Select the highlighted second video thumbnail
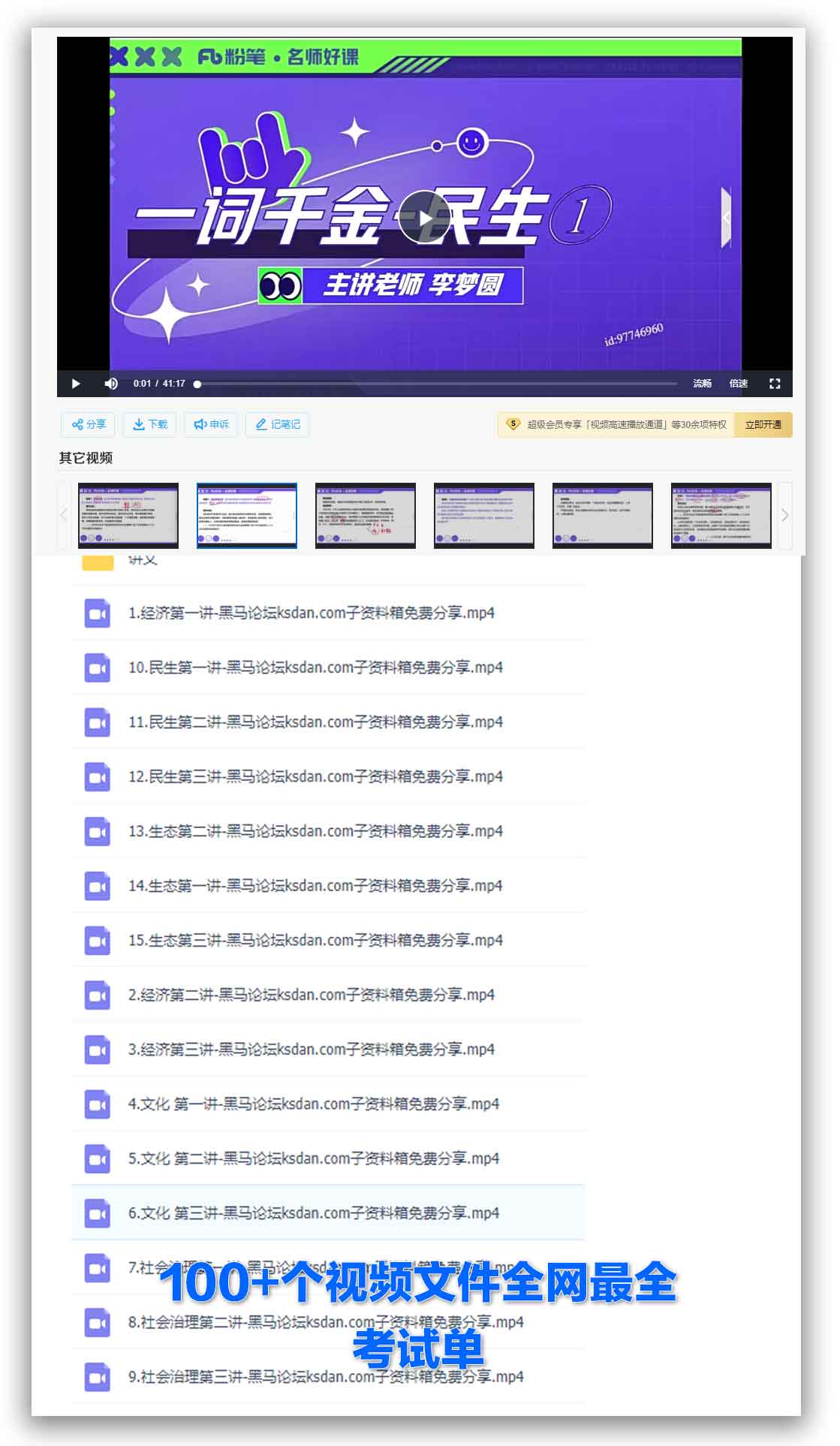The height and width of the screenshot is (1446, 840). pyautogui.click(x=247, y=515)
